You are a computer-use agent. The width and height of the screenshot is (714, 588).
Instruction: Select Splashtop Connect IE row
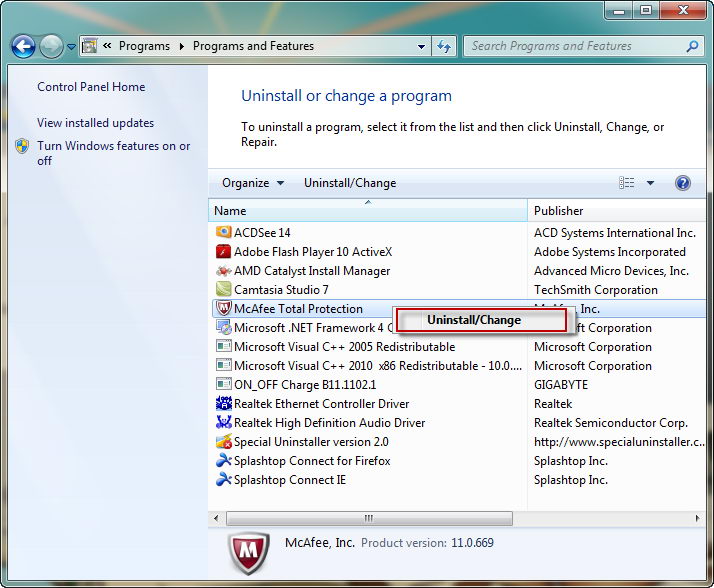click(x=459, y=480)
